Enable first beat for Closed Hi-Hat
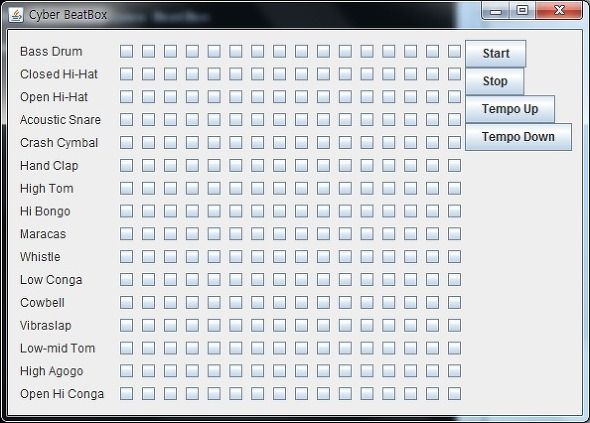The image size is (590, 423). click(x=126, y=74)
